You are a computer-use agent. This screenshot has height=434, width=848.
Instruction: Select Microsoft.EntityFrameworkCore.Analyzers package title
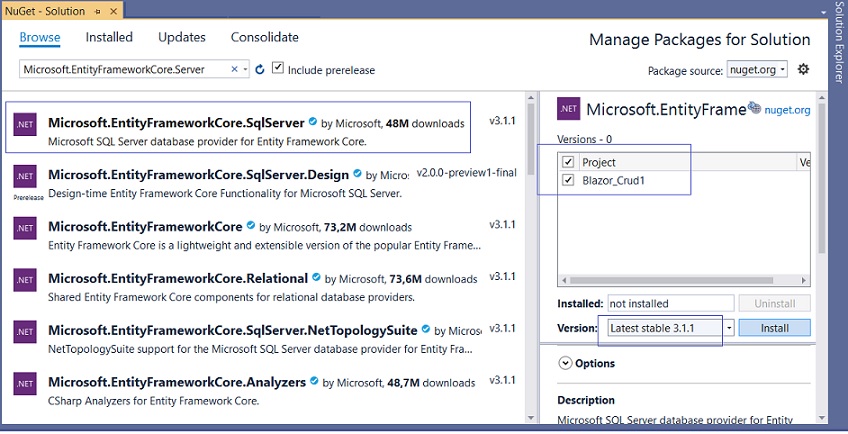[x=177, y=383]
